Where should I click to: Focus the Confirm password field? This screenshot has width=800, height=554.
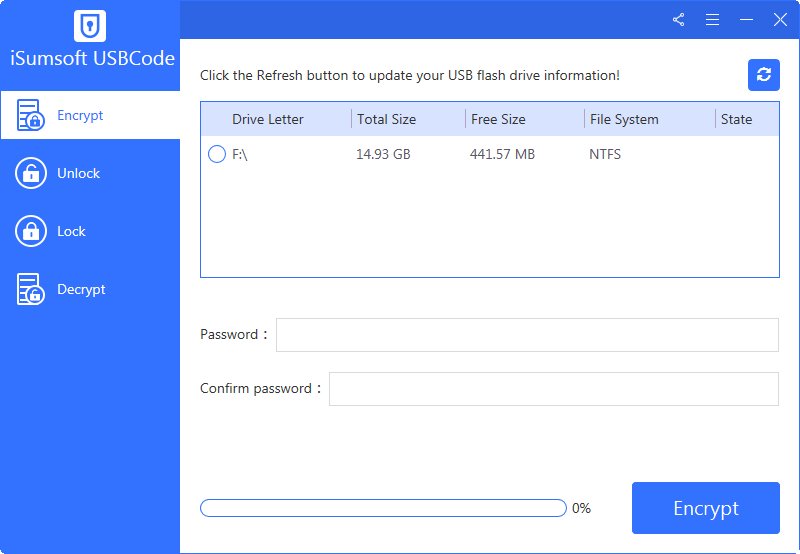tap(553, 389)
